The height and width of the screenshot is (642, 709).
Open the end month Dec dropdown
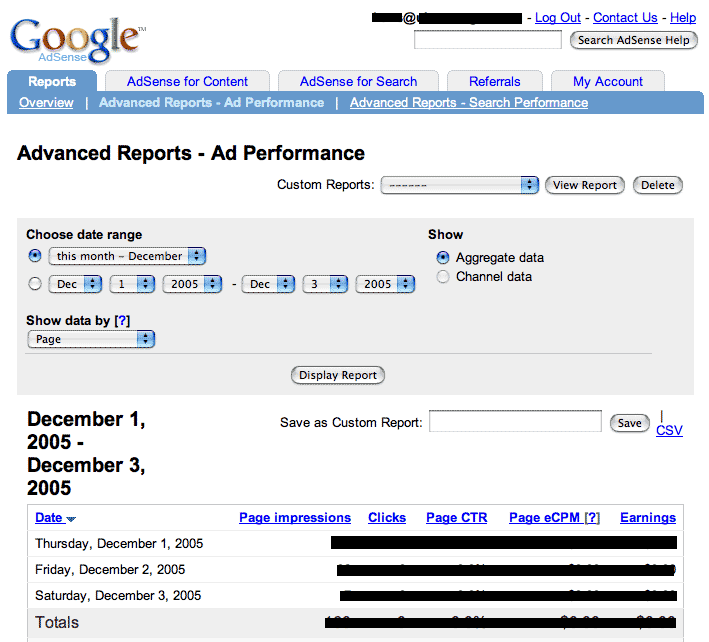click(x=268, y=284)
